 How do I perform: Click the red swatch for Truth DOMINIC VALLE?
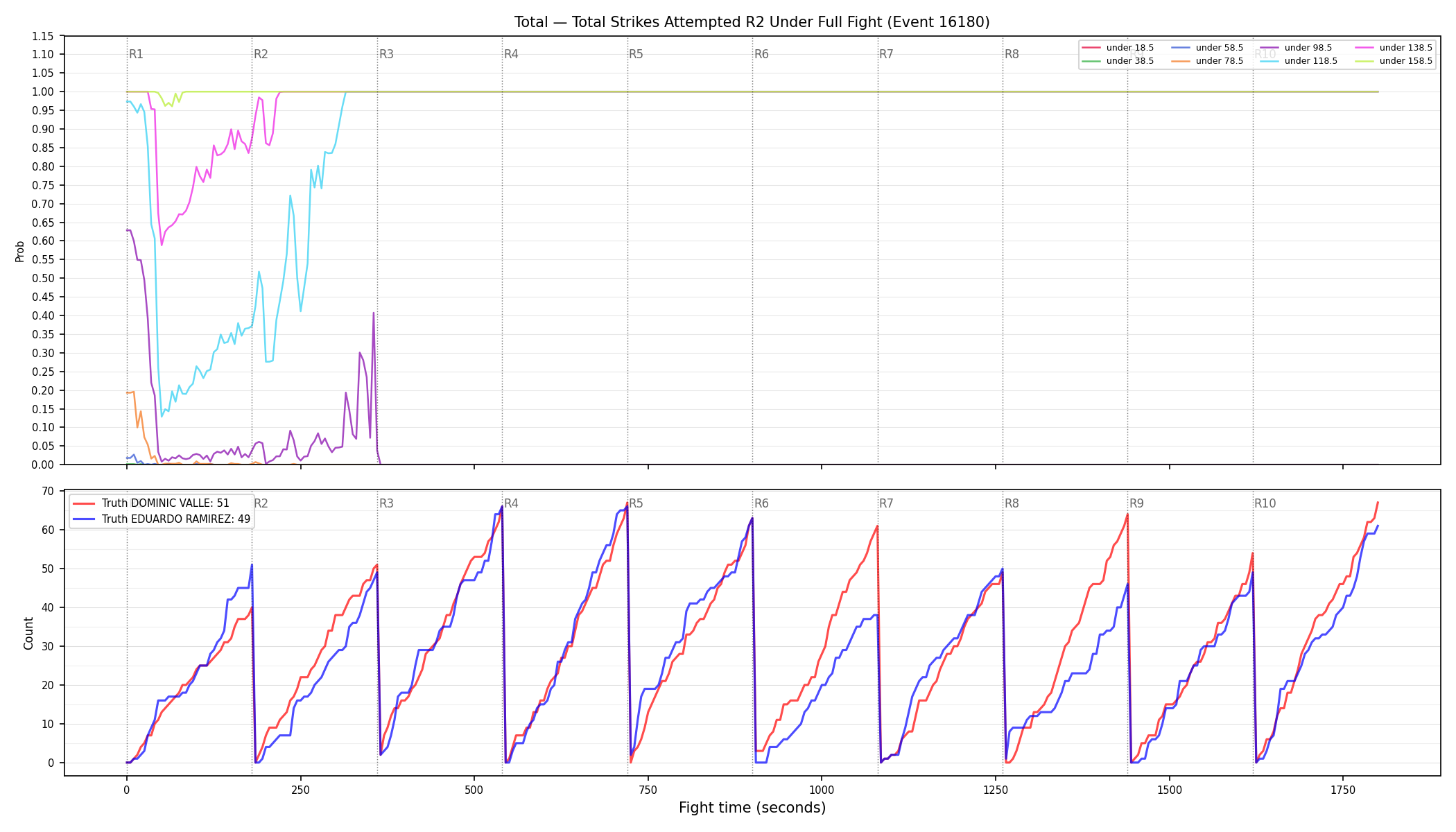[x=85, y=503]
